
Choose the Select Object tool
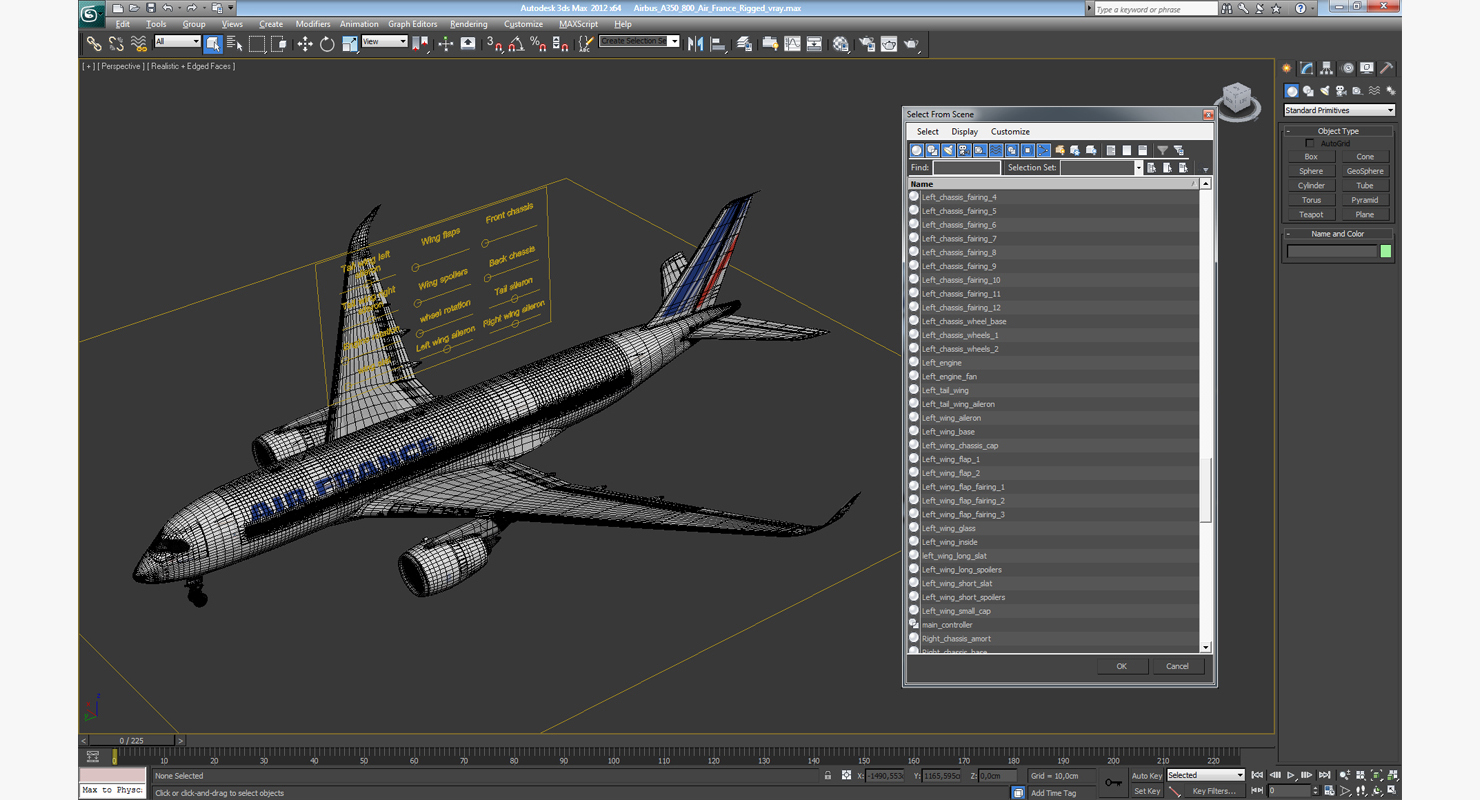click(x=213, y=44)
